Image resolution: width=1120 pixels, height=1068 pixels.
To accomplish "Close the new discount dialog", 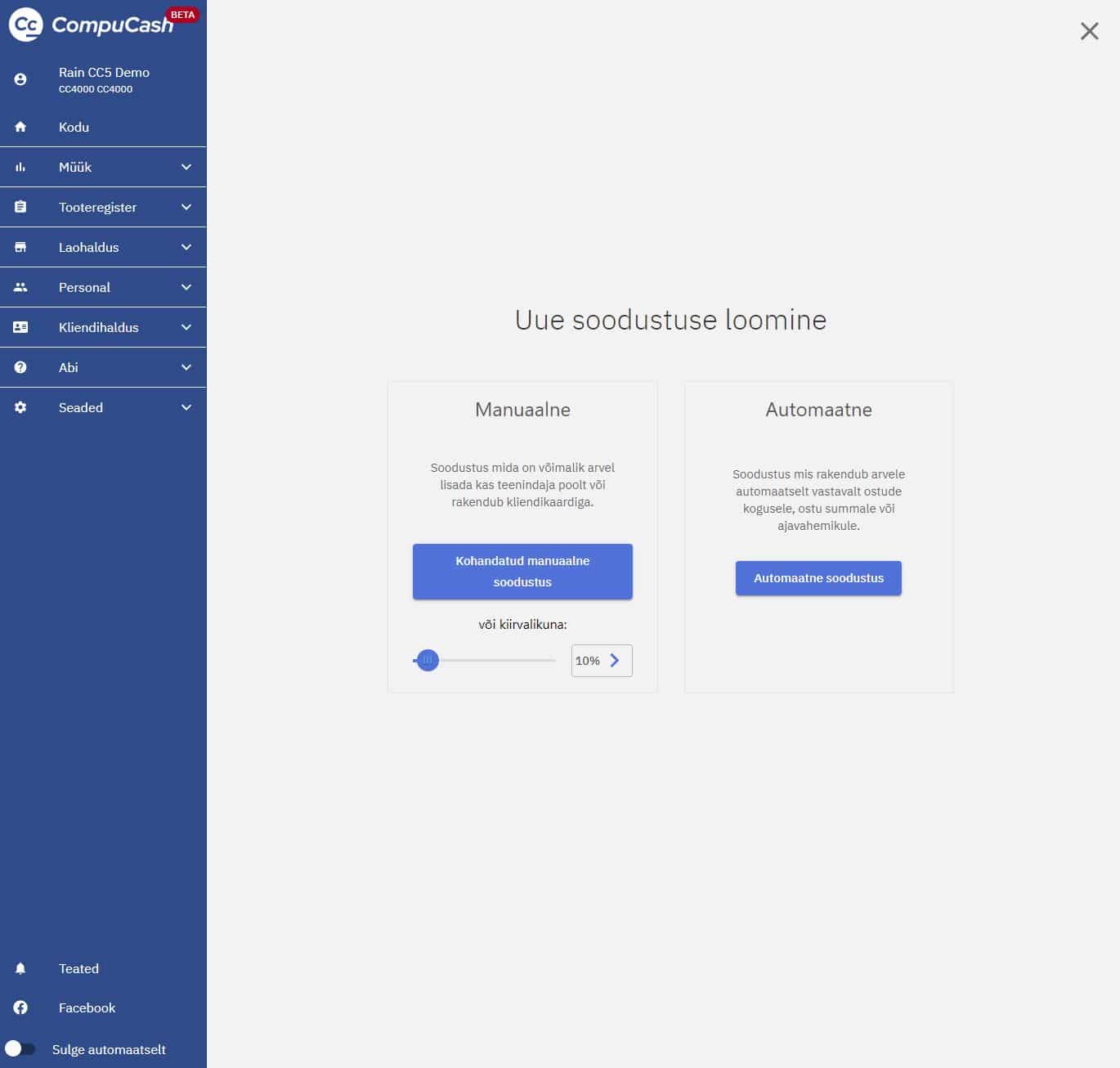I will pyautogui.click(x=1089, y=31).
